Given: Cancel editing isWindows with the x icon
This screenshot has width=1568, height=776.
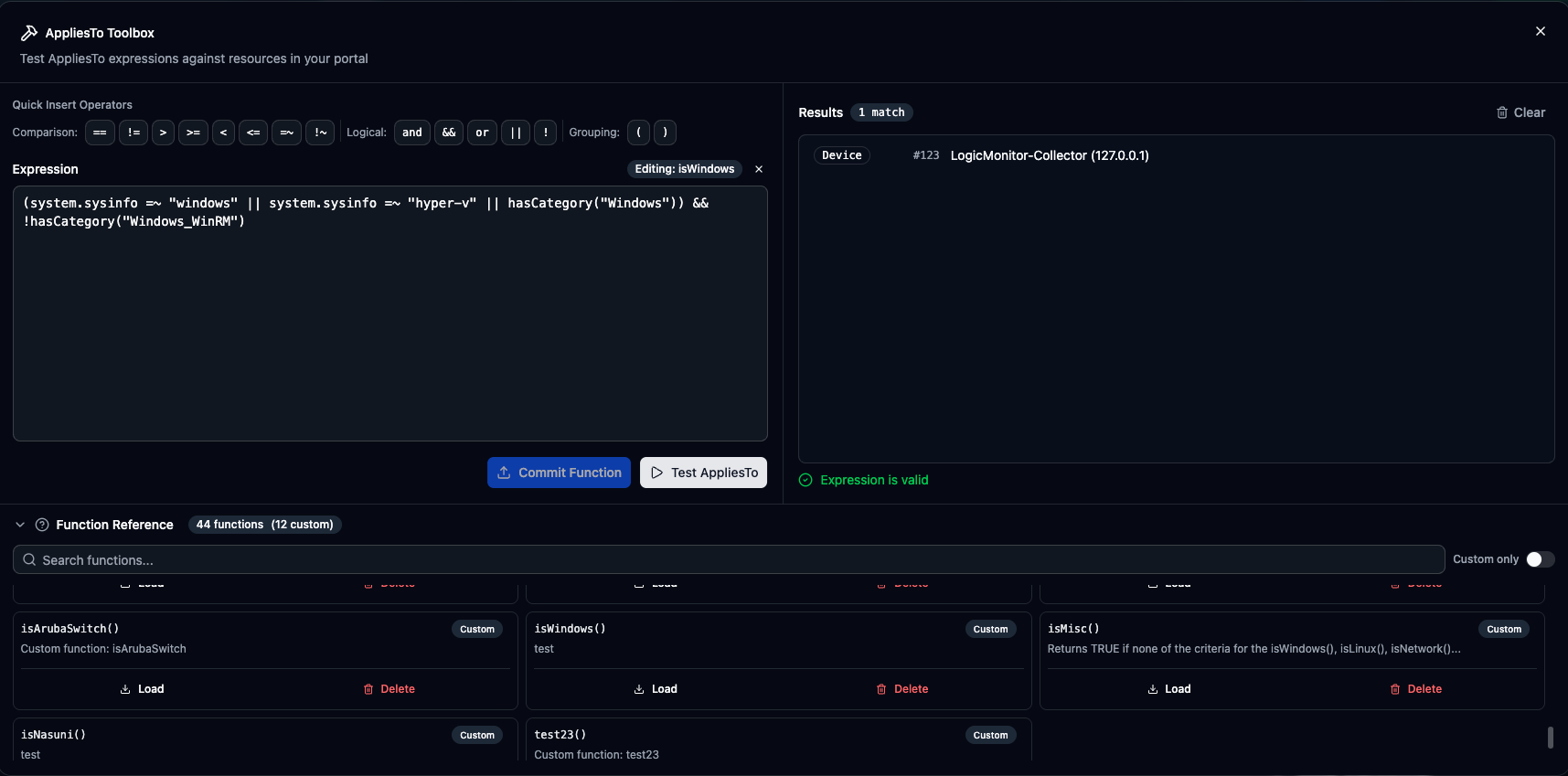Looking at the screenshot, I should pyautogui.click(x=759, y=169).
